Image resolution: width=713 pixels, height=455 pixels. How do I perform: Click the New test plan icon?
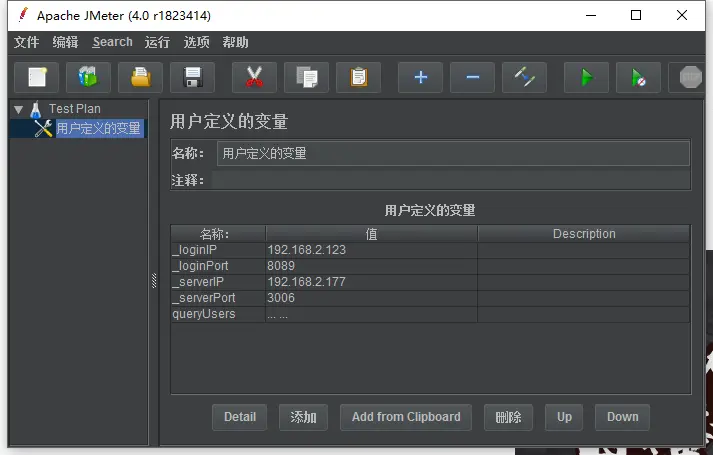(36, 77)
